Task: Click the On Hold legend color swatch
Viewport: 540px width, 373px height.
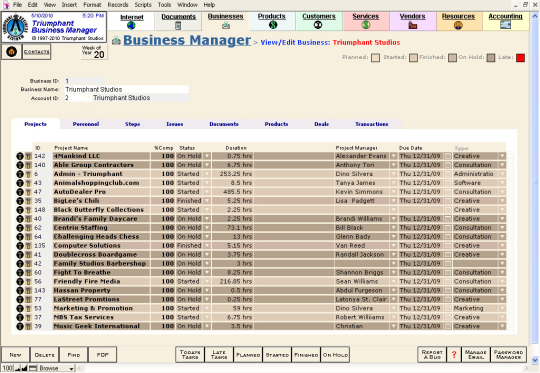Action: (x=491, y=58)
